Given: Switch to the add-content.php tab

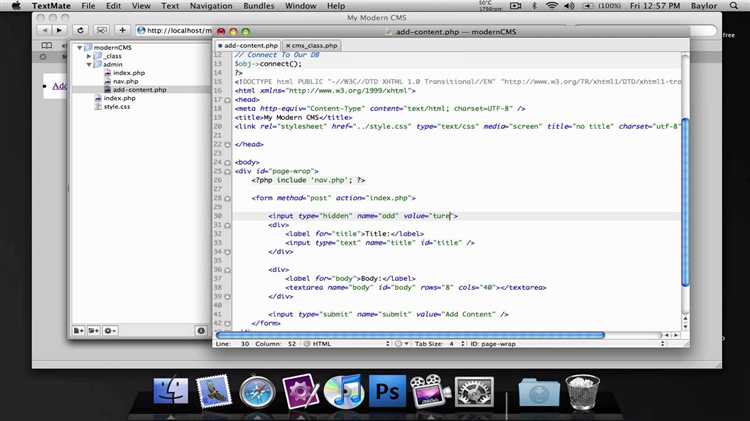Looking at the screenshot, I should [248, 45].
